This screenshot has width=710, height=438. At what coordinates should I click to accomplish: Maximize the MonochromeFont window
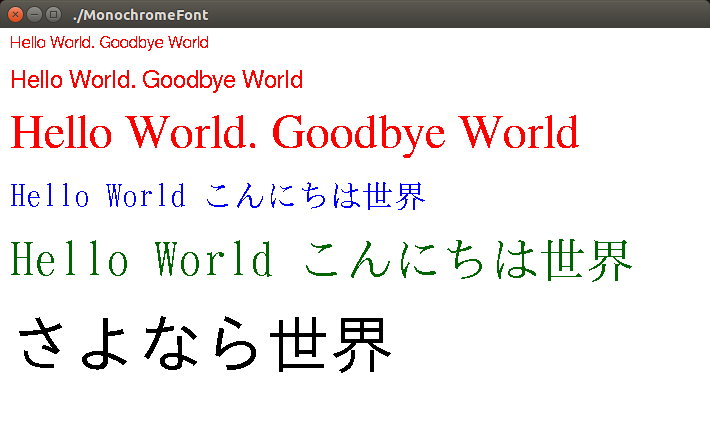(53, 14)
